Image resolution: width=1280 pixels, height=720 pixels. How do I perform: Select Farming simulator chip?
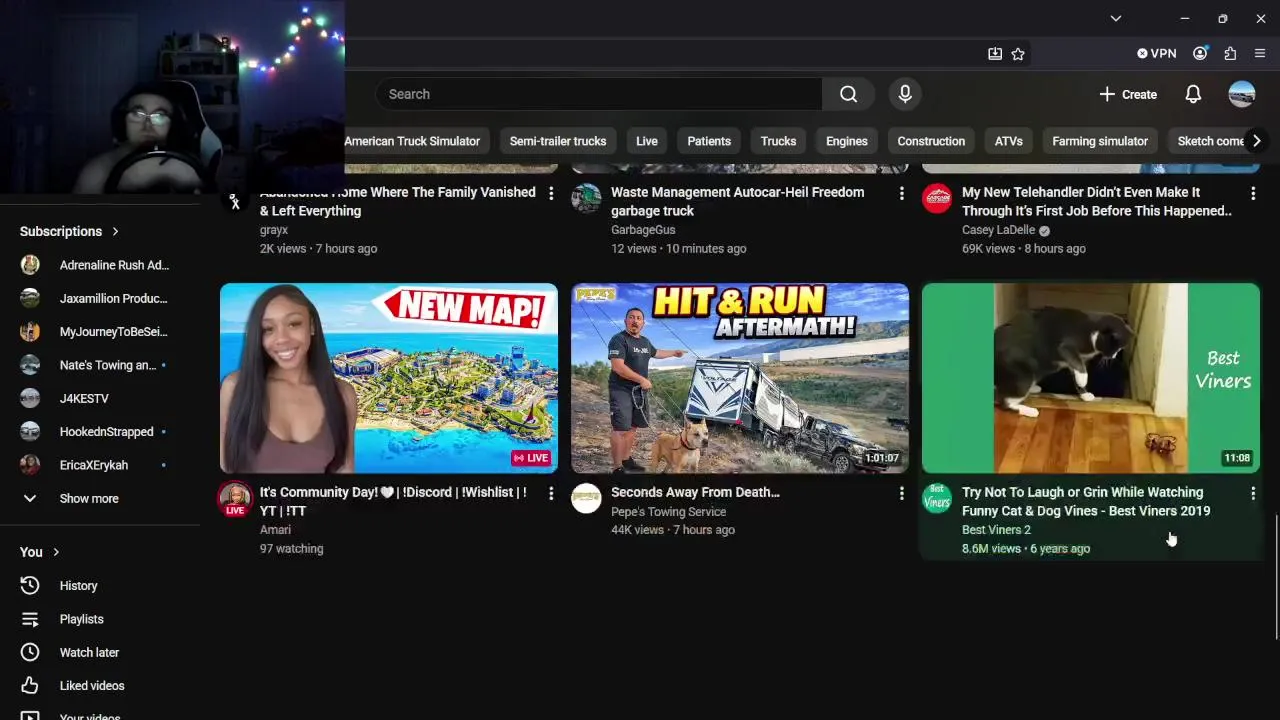(x=1100, y=141)
